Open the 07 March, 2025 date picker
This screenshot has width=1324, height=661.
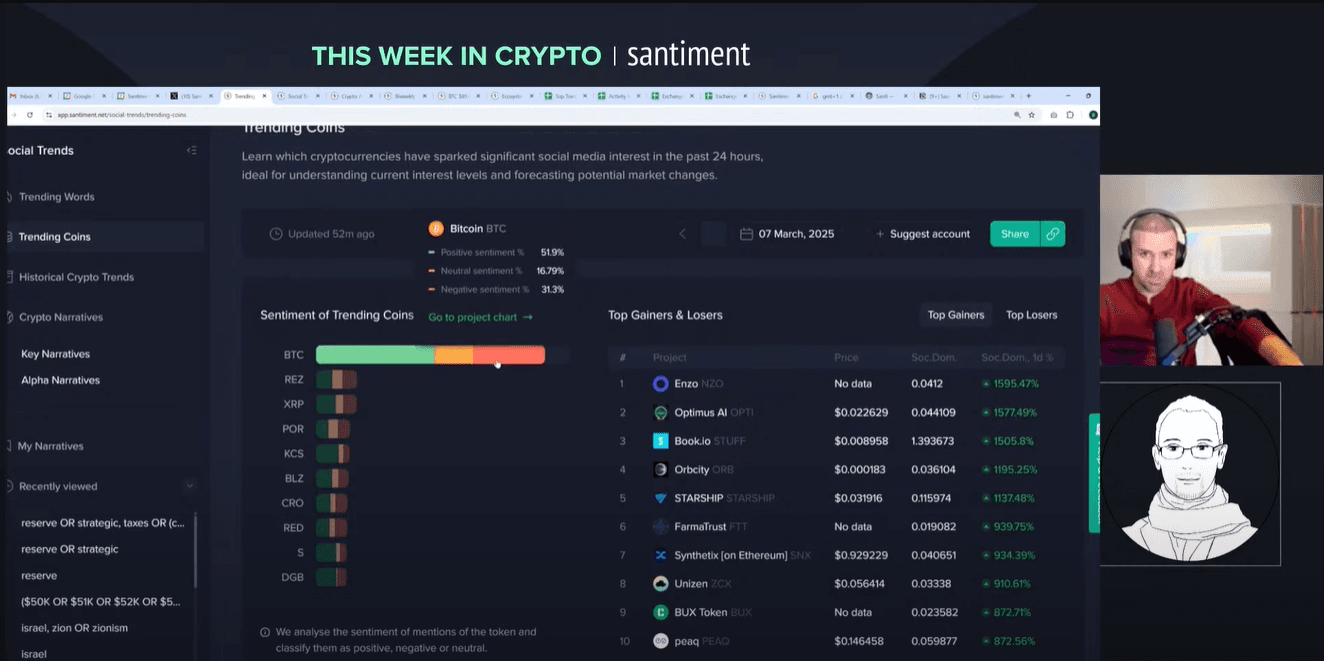(796, 234)
